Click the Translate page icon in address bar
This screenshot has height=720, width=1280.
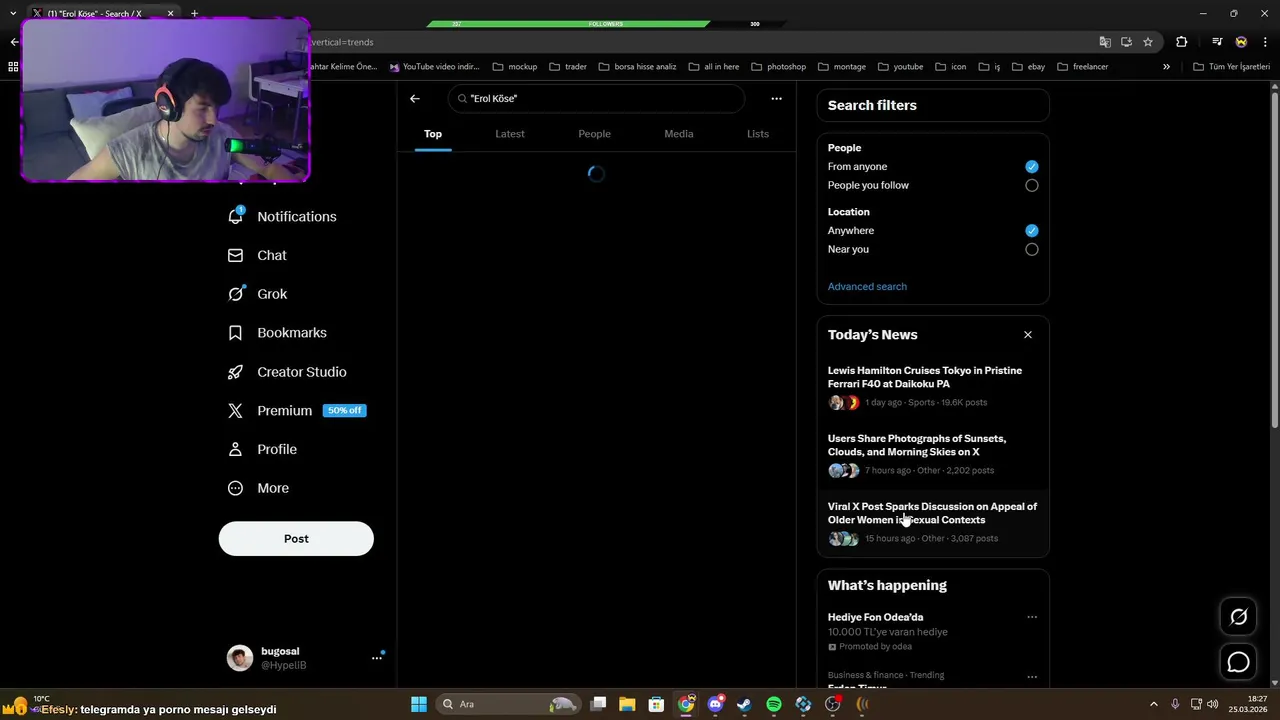coord(1105,42)
